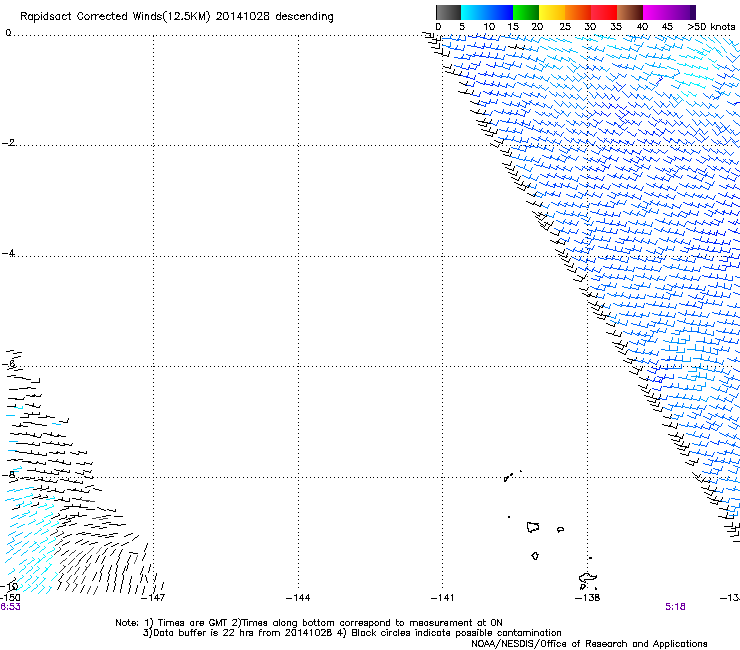Click the longitude label '-144'
The image size is (740, 650).
coord(298,598)
